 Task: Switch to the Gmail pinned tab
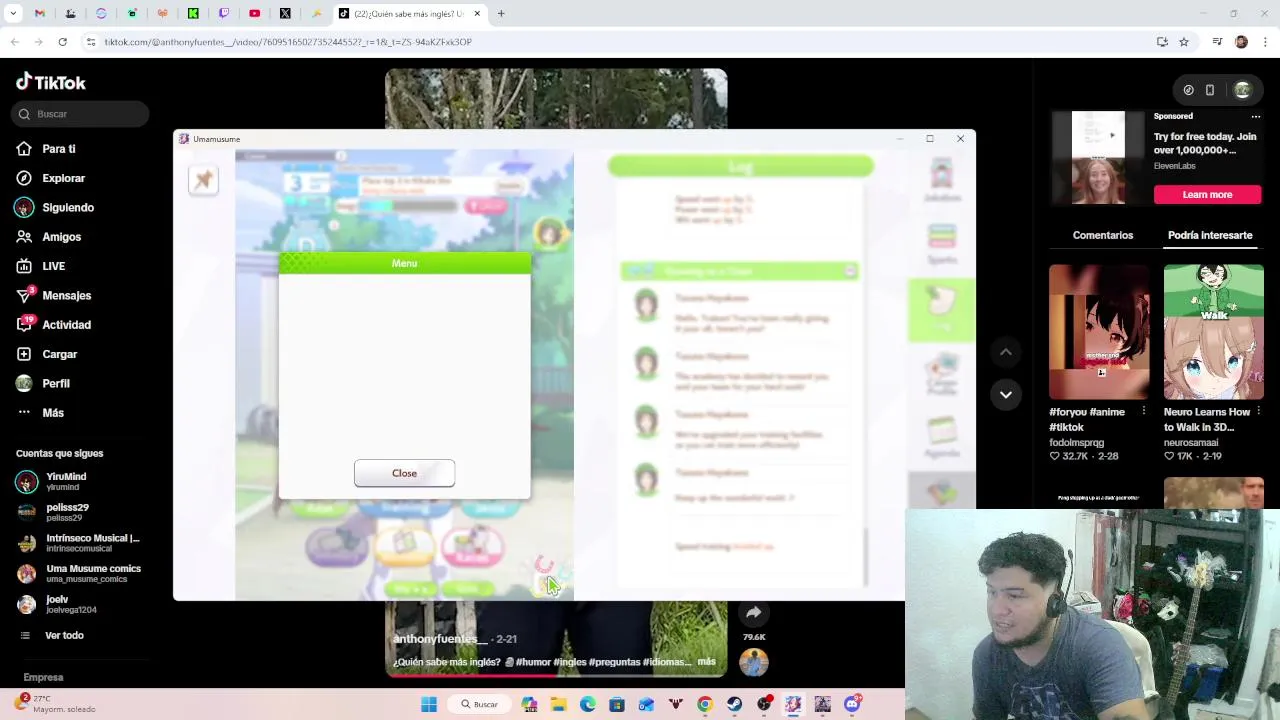[40, 13]
